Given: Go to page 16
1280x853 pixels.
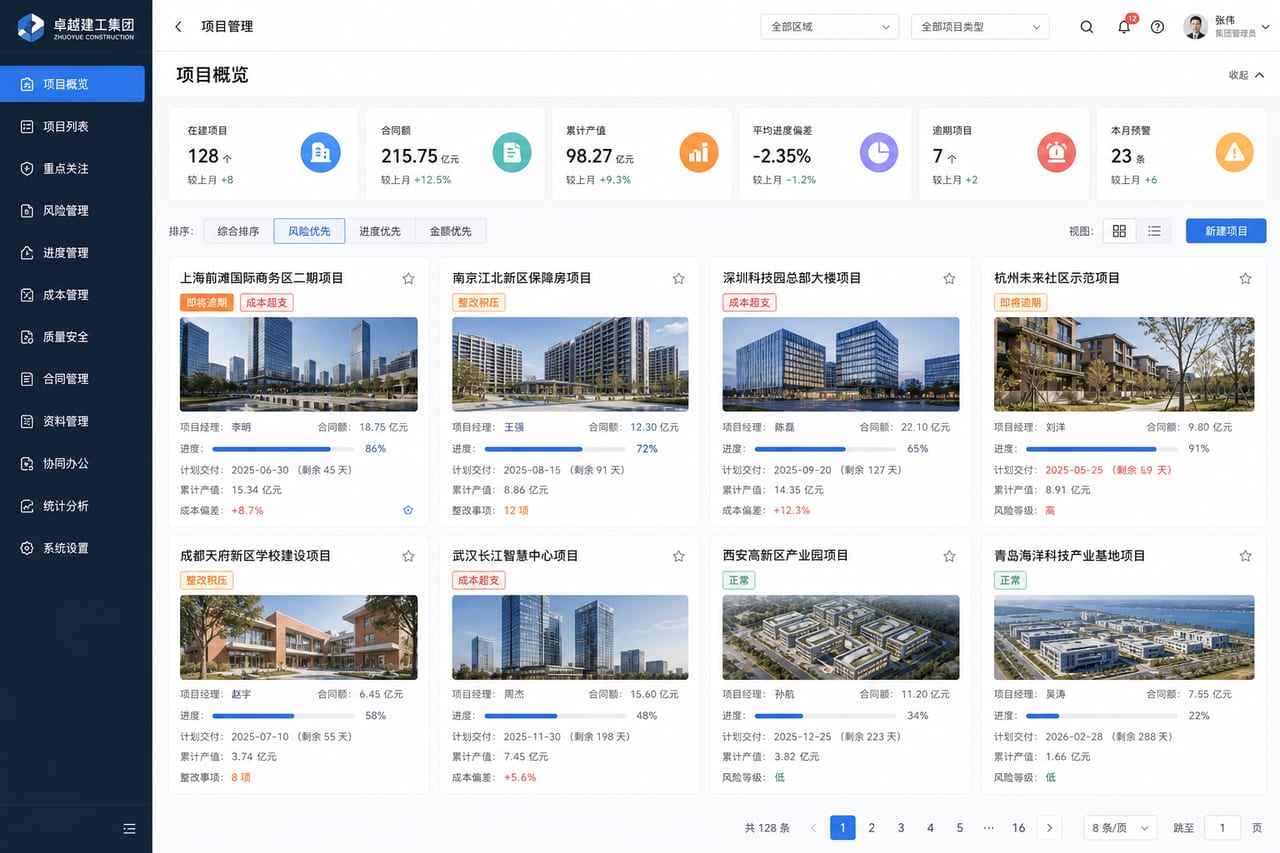Looking at the screenshot, I should point(1018,828).
